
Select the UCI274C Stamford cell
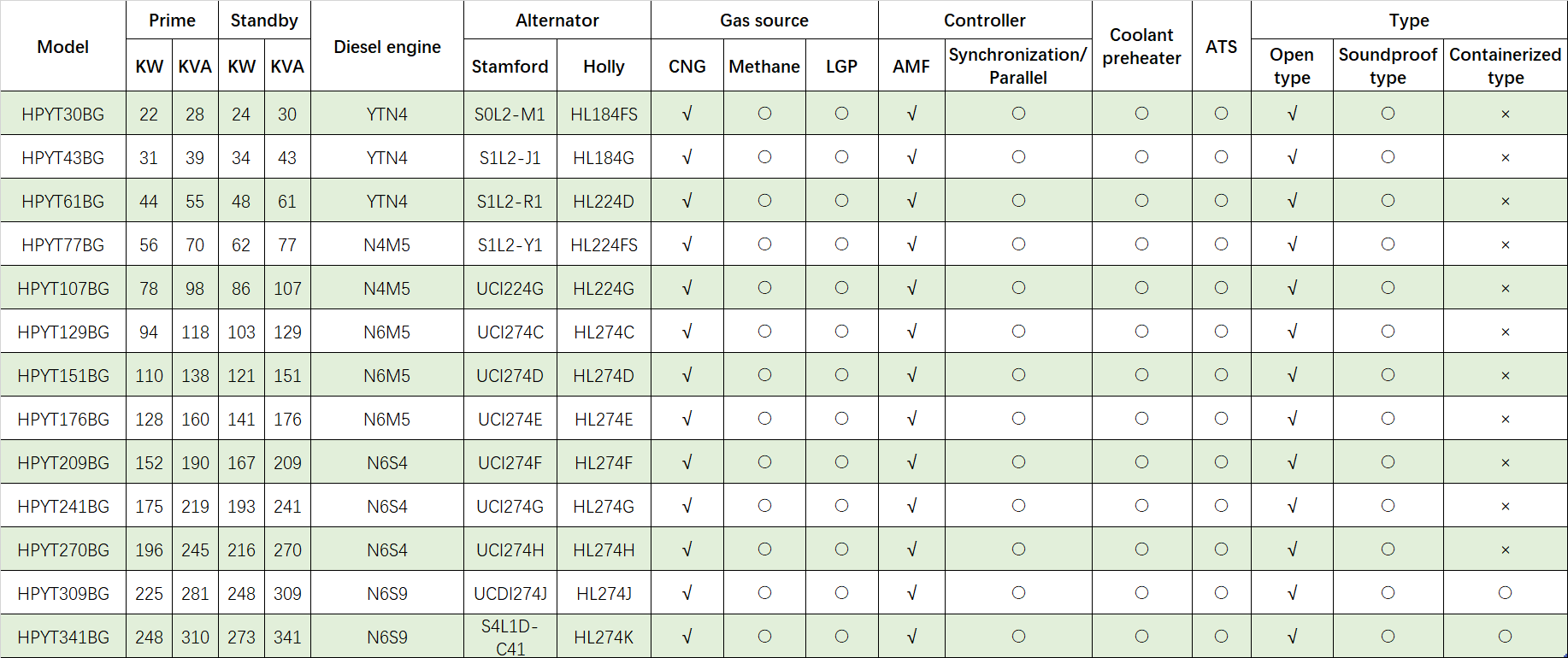pyautogui.click(x=510, y=332)
